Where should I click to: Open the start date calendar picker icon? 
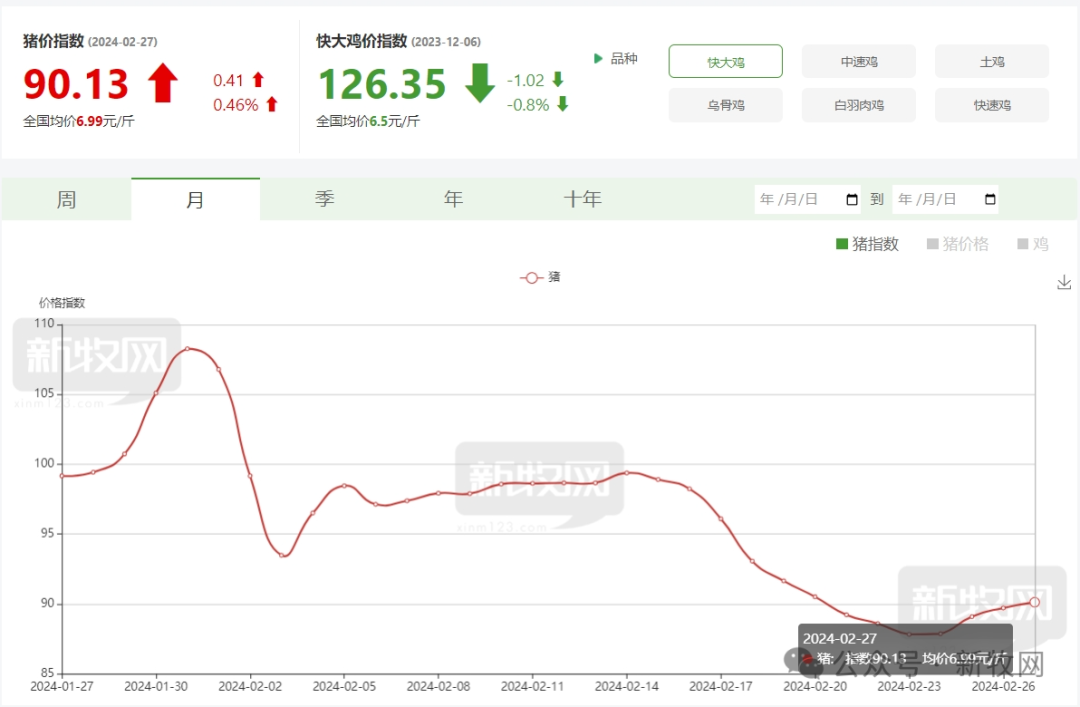[x=852, y=199]
